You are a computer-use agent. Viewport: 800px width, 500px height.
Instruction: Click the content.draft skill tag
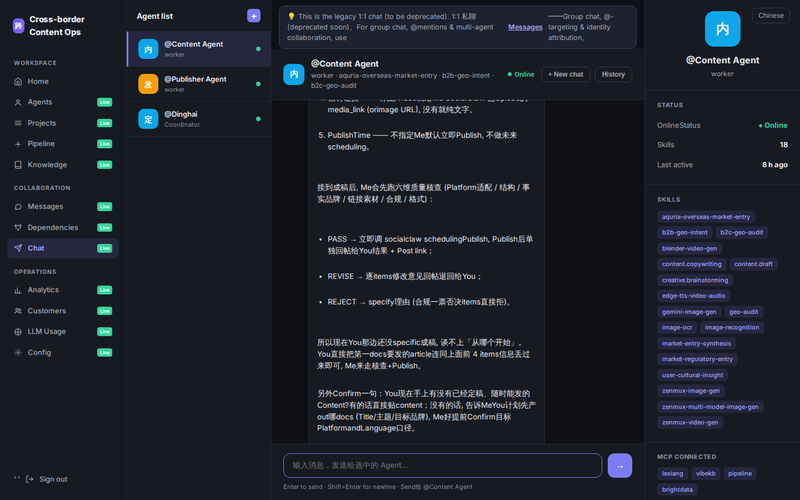753,264
